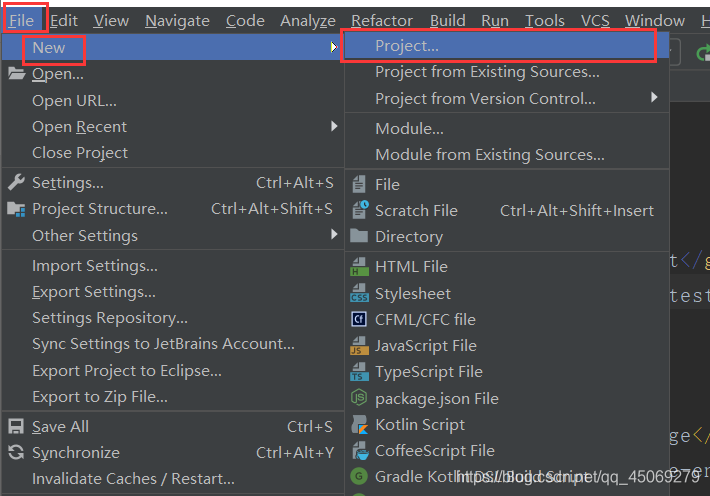Click the Ctrl+Alt+Shift+Insert shortcut text
The height and width of the screenshot is (496, 710).
tap(577, 211)
